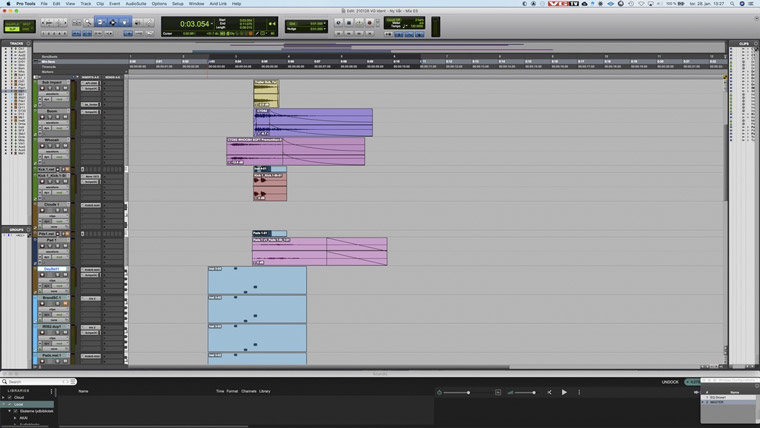Click the UNDOCK button in Soundly
The width and height of the screenshot is (760, 428).
[670, 382]
